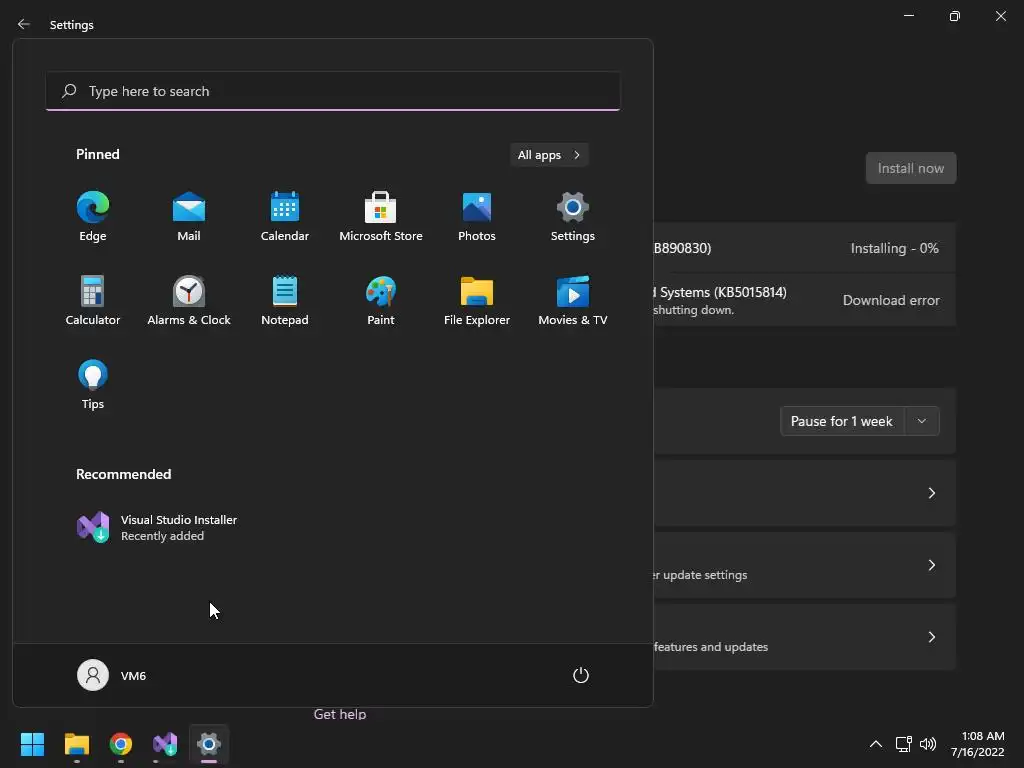Open recommended Visual Studio Installer
Viewport: 1024px width, 768px height.
157,527
